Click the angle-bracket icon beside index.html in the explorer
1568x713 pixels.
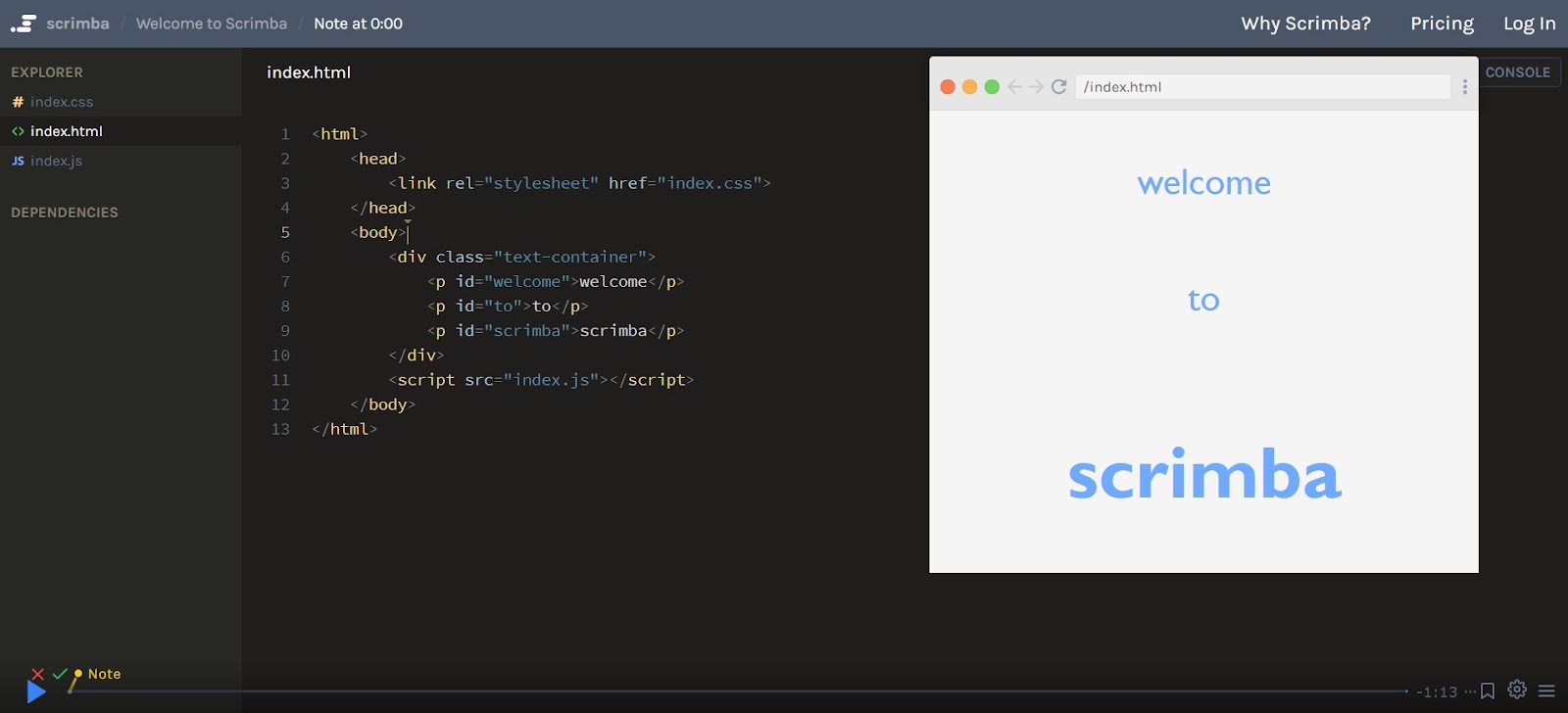18,131
